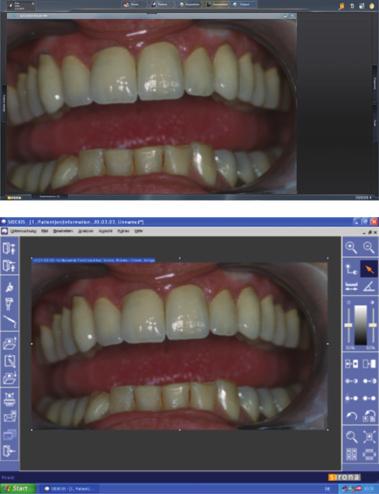
Task: Open the Analyse menu
Action: 86,231
